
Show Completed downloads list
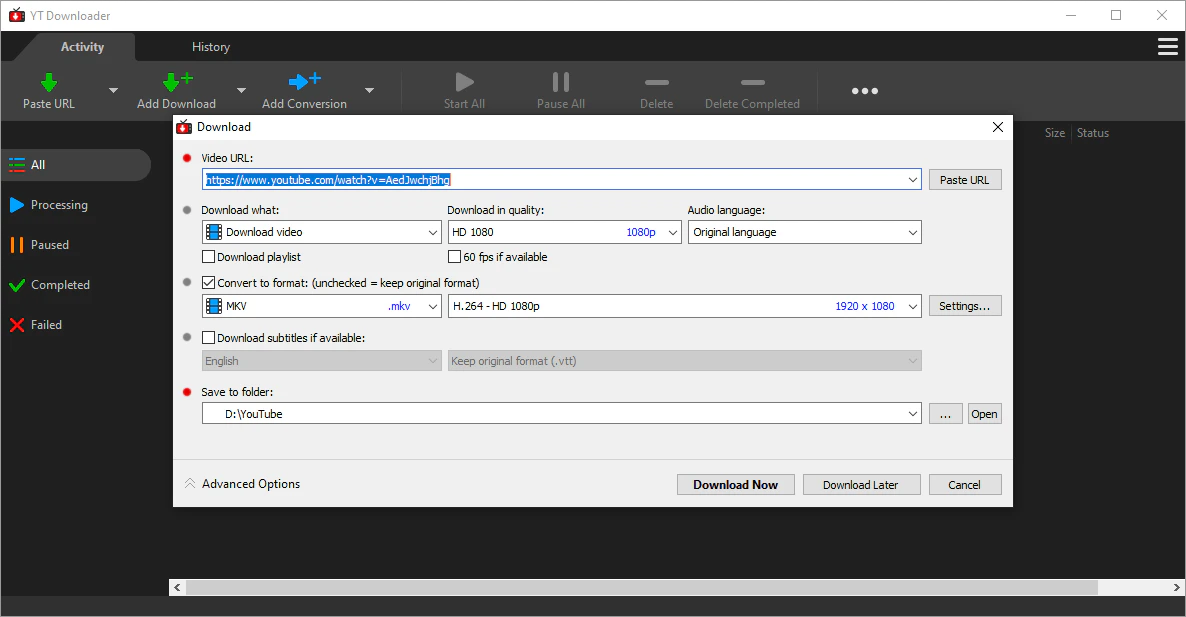click(x=60, y=285)
